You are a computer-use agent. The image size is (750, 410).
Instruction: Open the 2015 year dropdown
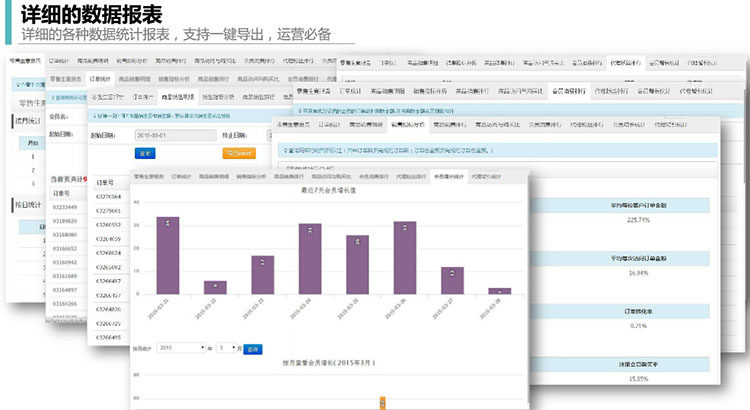pos(182,348)
